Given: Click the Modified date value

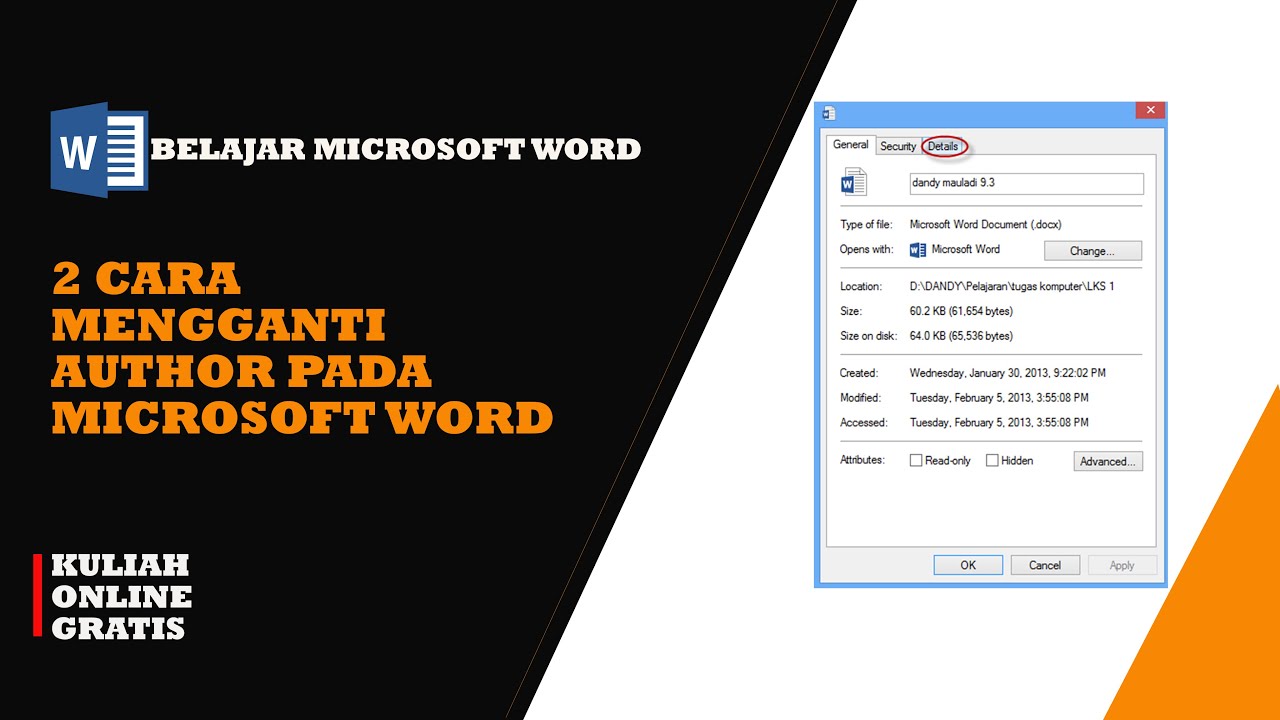Looking at the screenshot, I should (x=999, y=398).
